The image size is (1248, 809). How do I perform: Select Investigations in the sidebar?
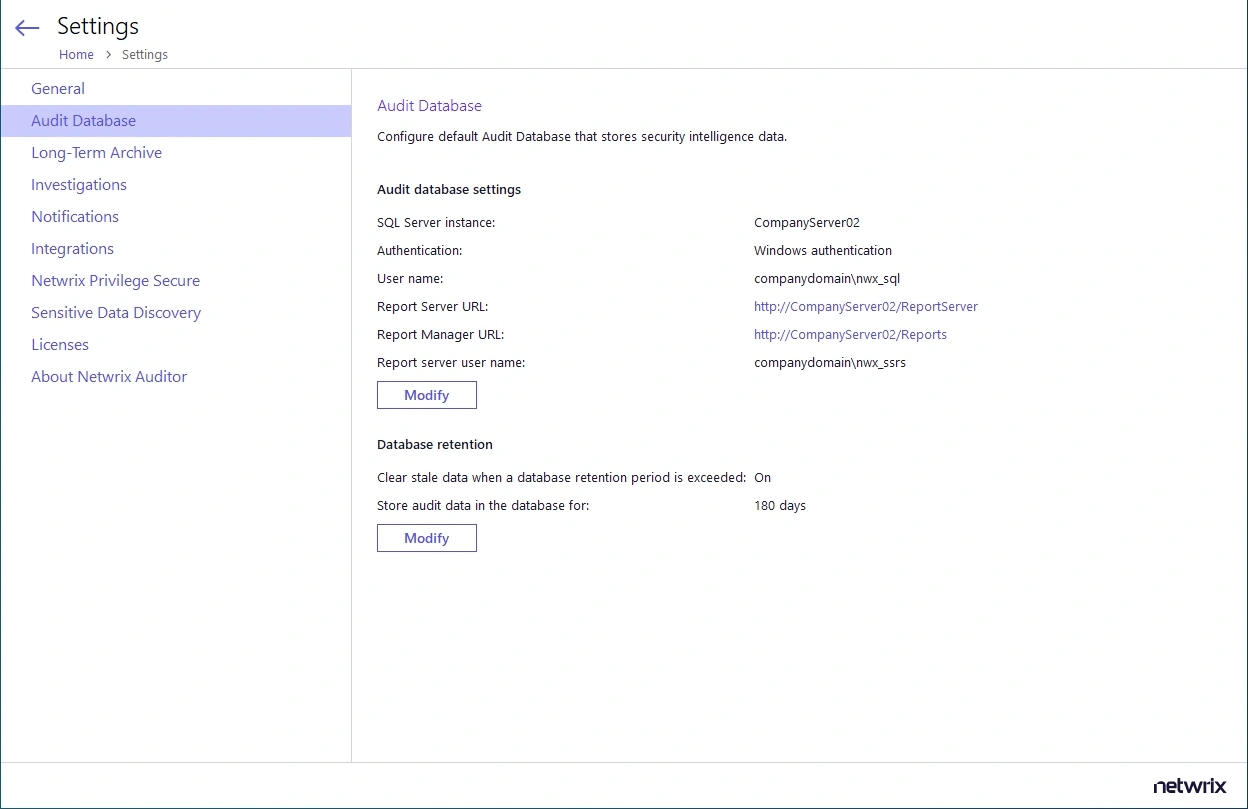click(x=78, y=184)
